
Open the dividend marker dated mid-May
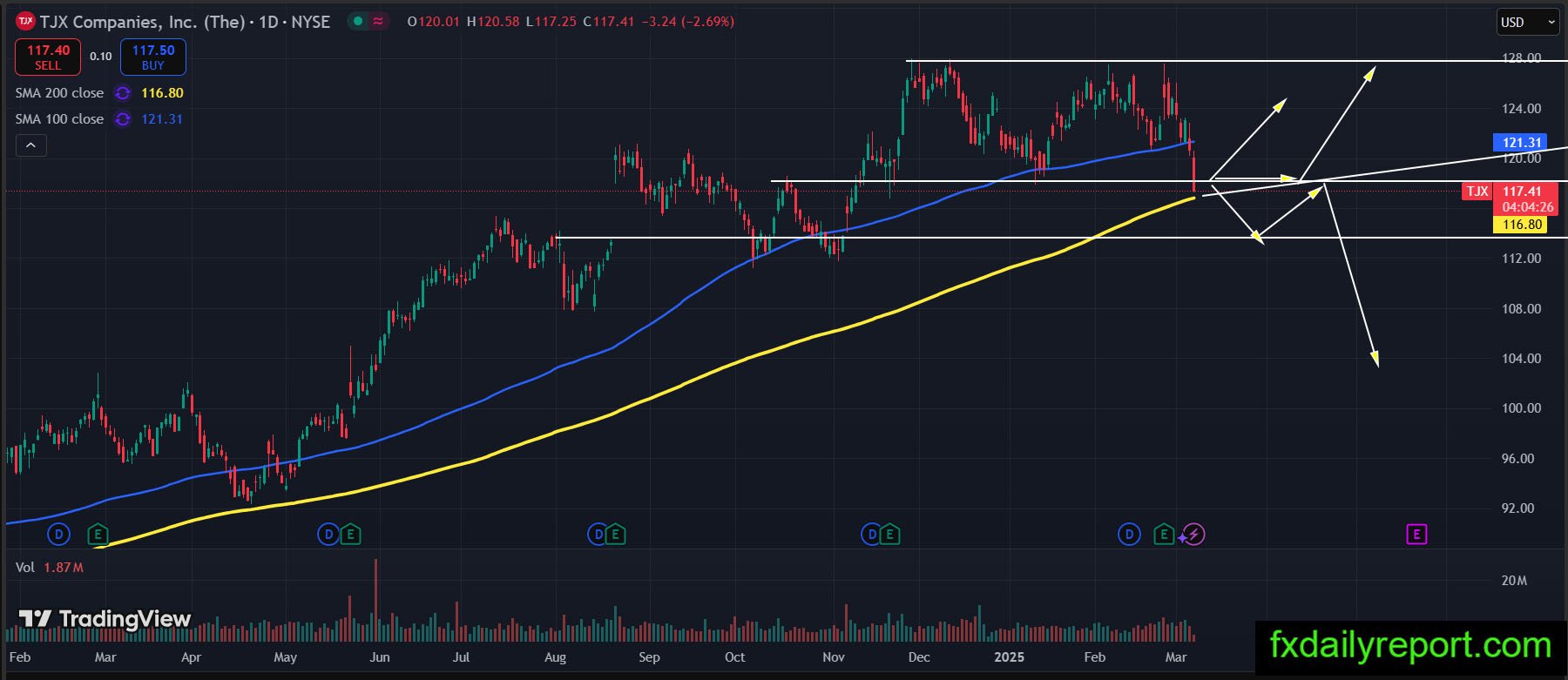(x=328, y=535)
